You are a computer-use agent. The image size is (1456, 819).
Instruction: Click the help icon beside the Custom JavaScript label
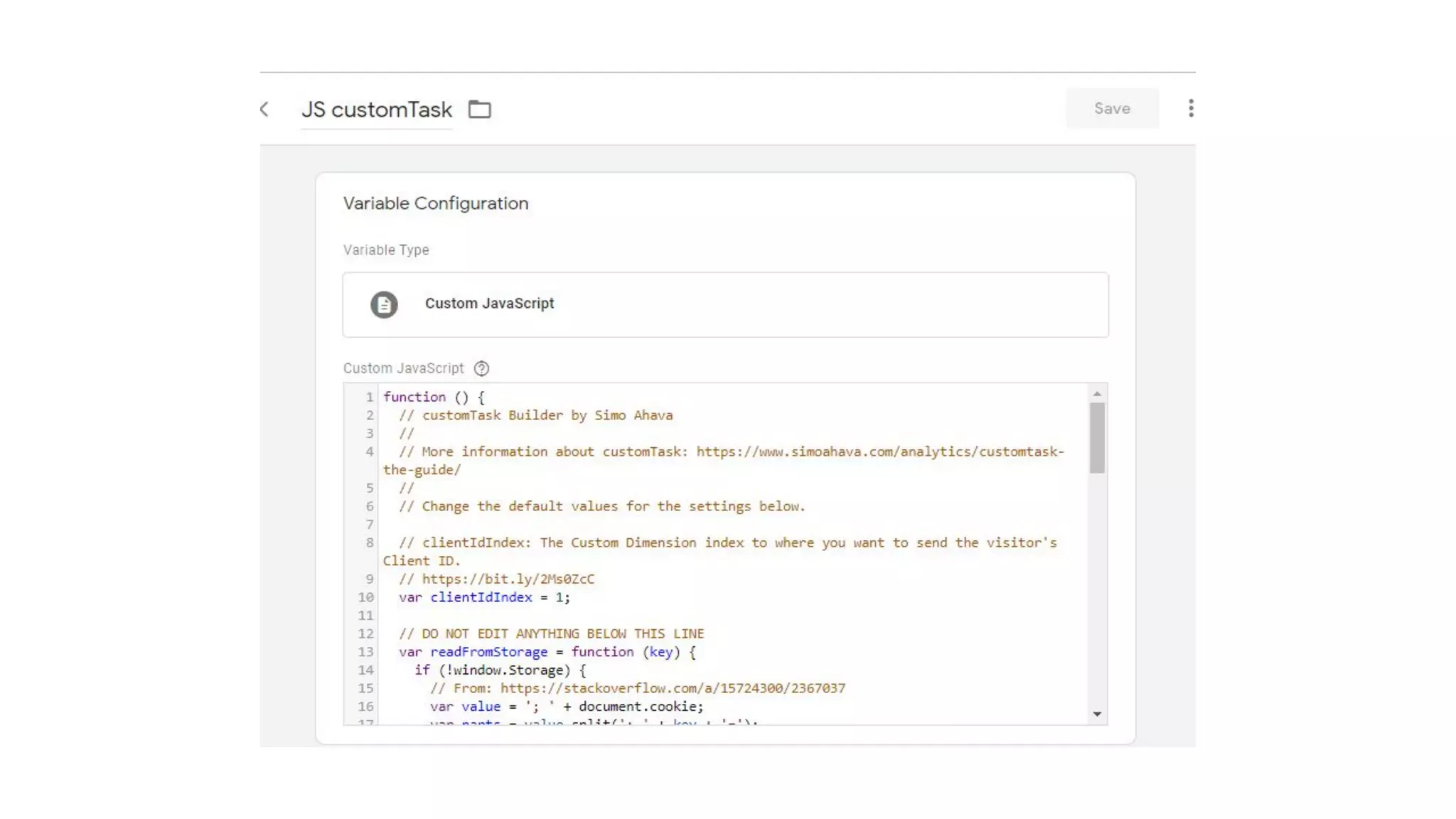pyautogui.click(x=481, y=368)
